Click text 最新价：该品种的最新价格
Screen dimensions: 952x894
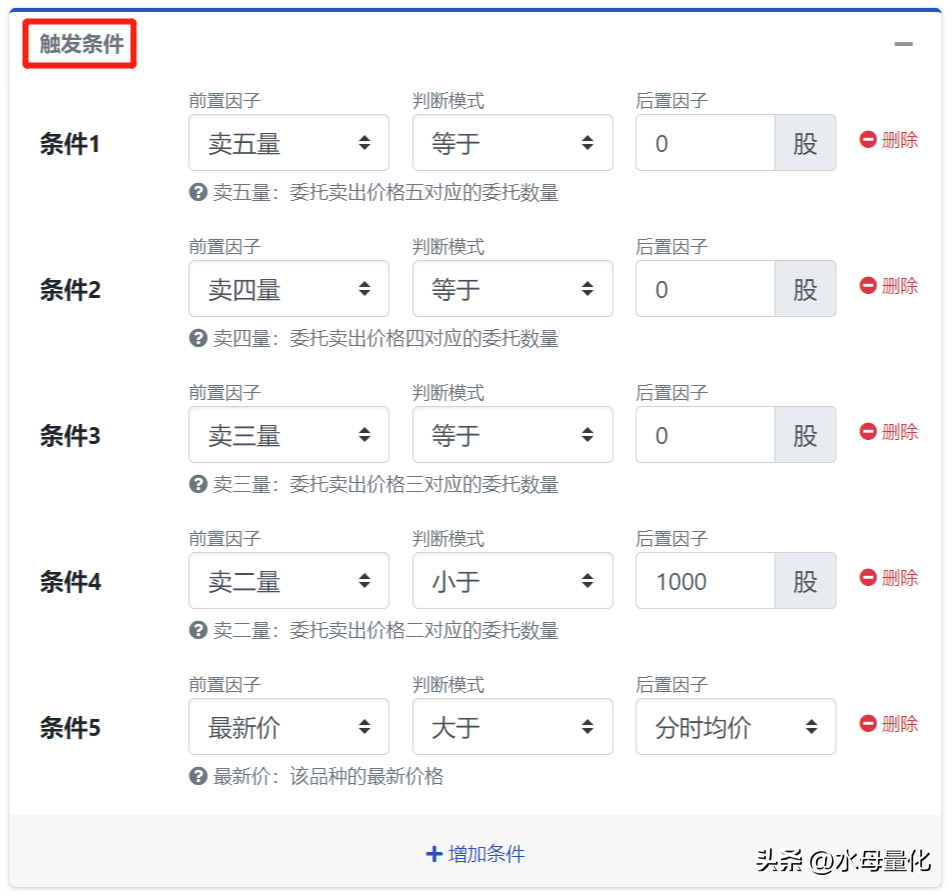[x=328, y=776]
